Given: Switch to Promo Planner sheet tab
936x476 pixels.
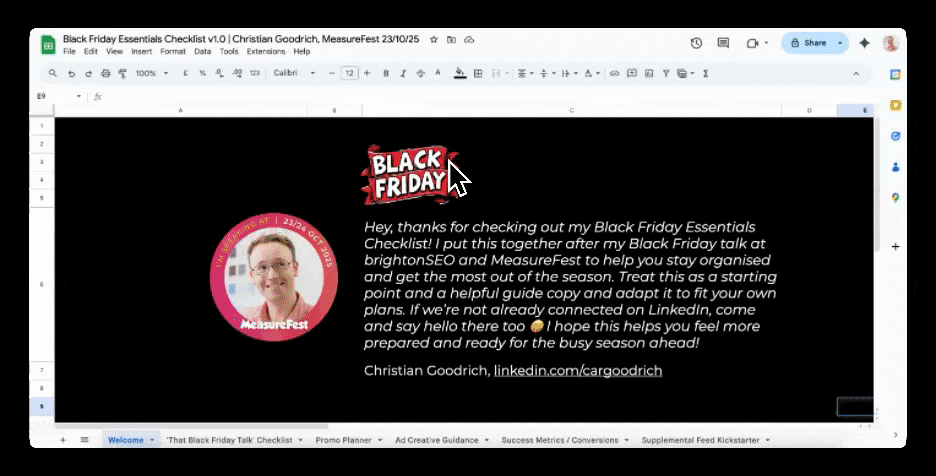Looking at the screenshot, I should [x=343, y=440].
